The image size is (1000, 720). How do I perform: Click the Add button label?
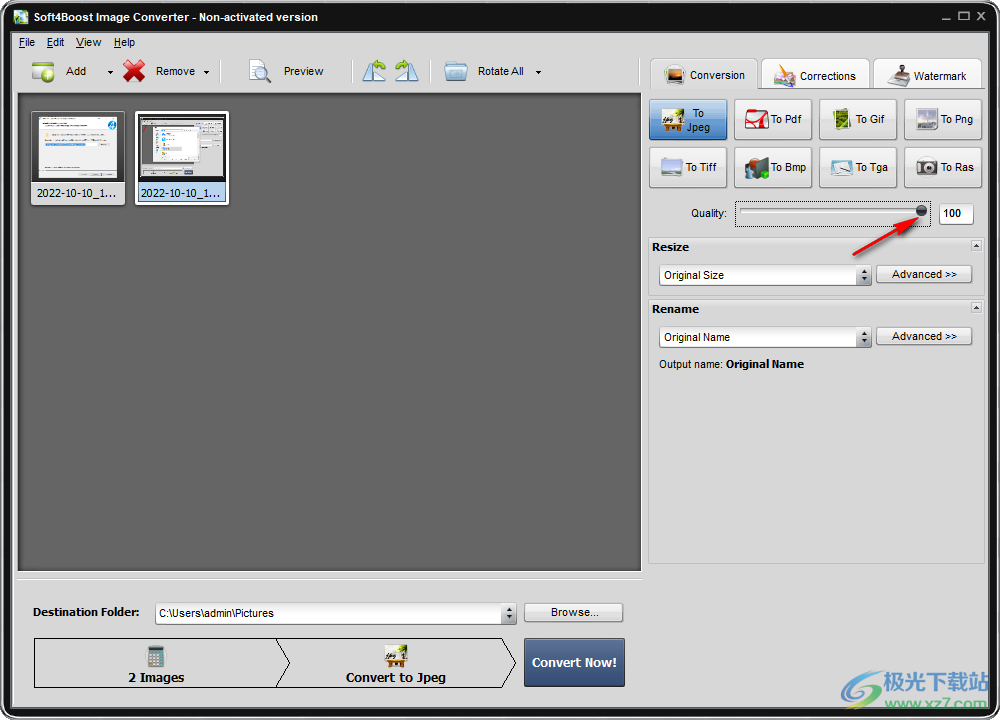[76, 71]
